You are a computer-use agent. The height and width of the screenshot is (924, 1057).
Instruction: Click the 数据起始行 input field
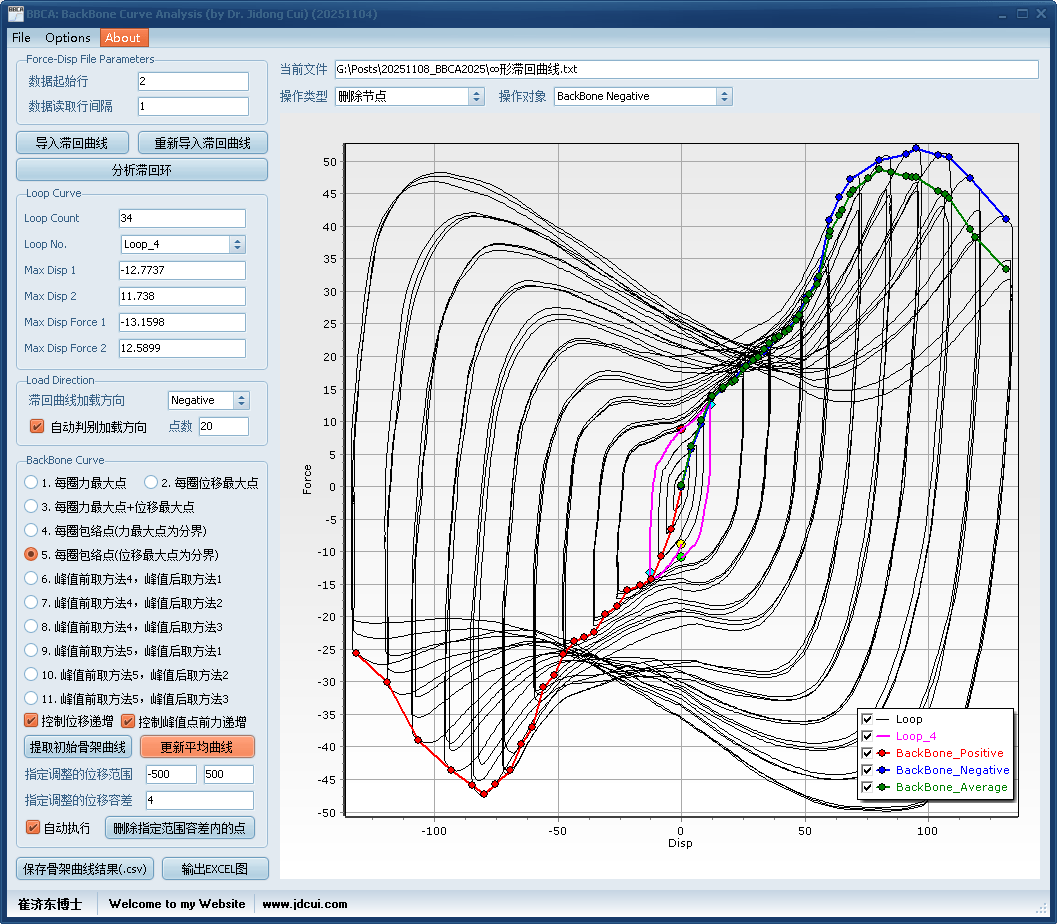[x=192, y=81]
